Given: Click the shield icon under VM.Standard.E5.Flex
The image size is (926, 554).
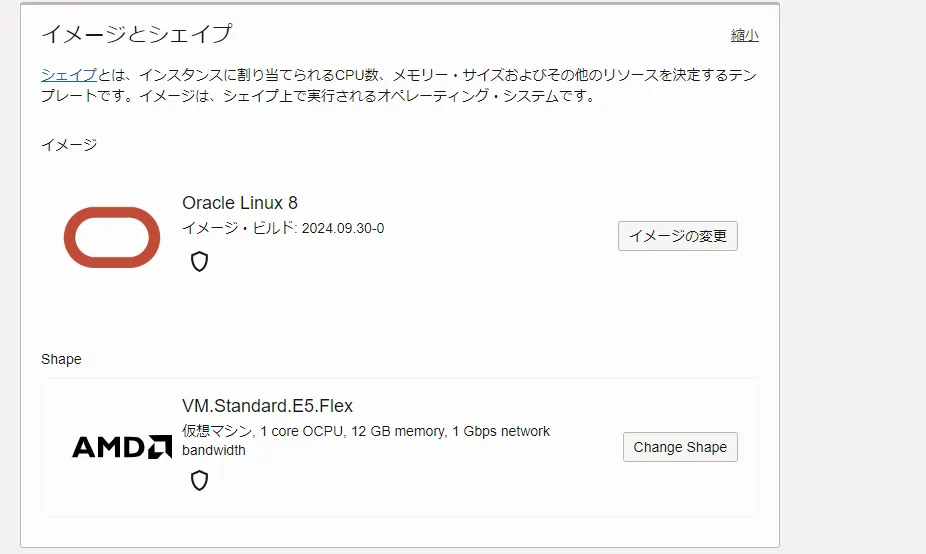Looking at the screenshot, I should tap(199, 481).
